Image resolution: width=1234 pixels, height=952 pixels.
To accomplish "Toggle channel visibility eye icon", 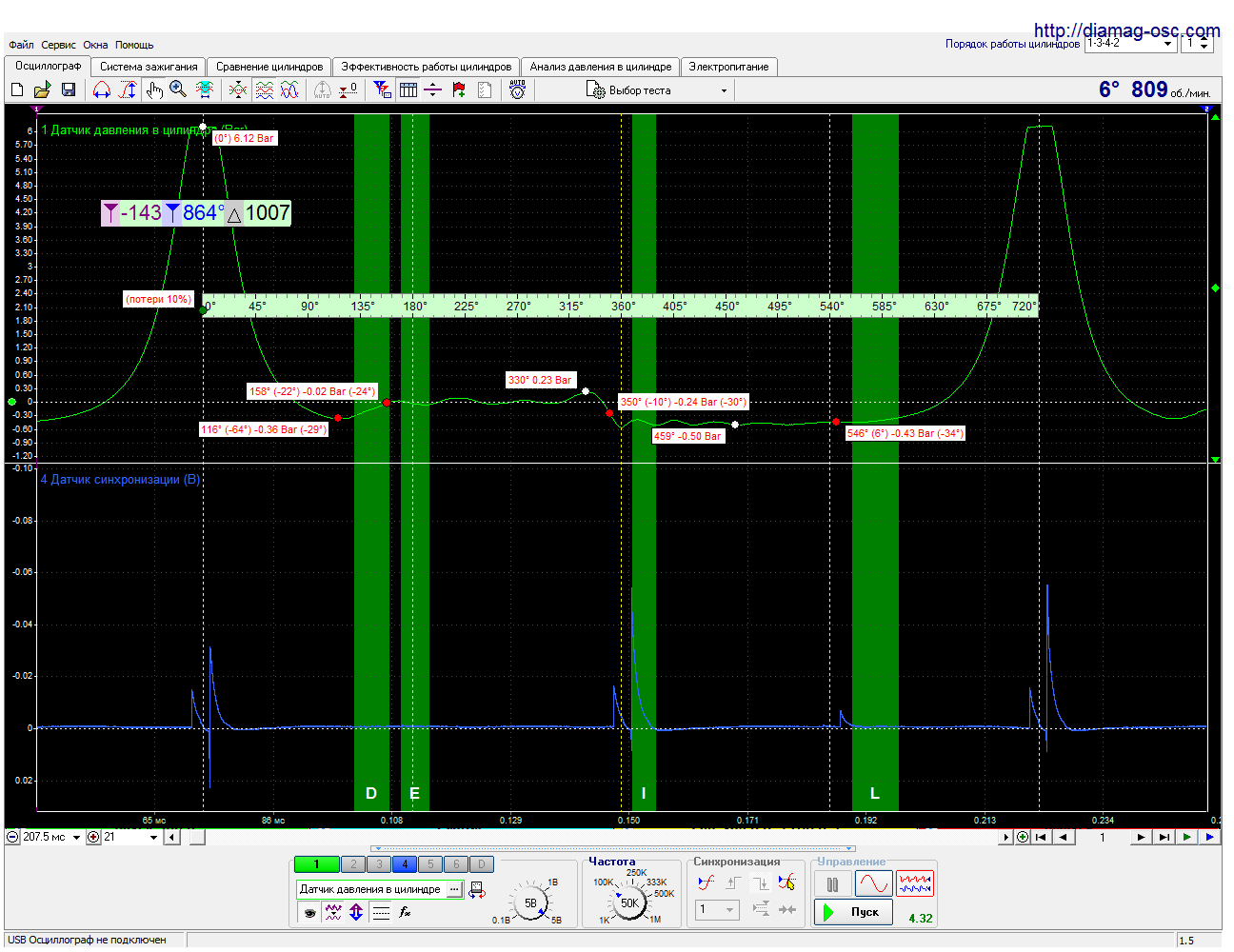I will (308, 912).
